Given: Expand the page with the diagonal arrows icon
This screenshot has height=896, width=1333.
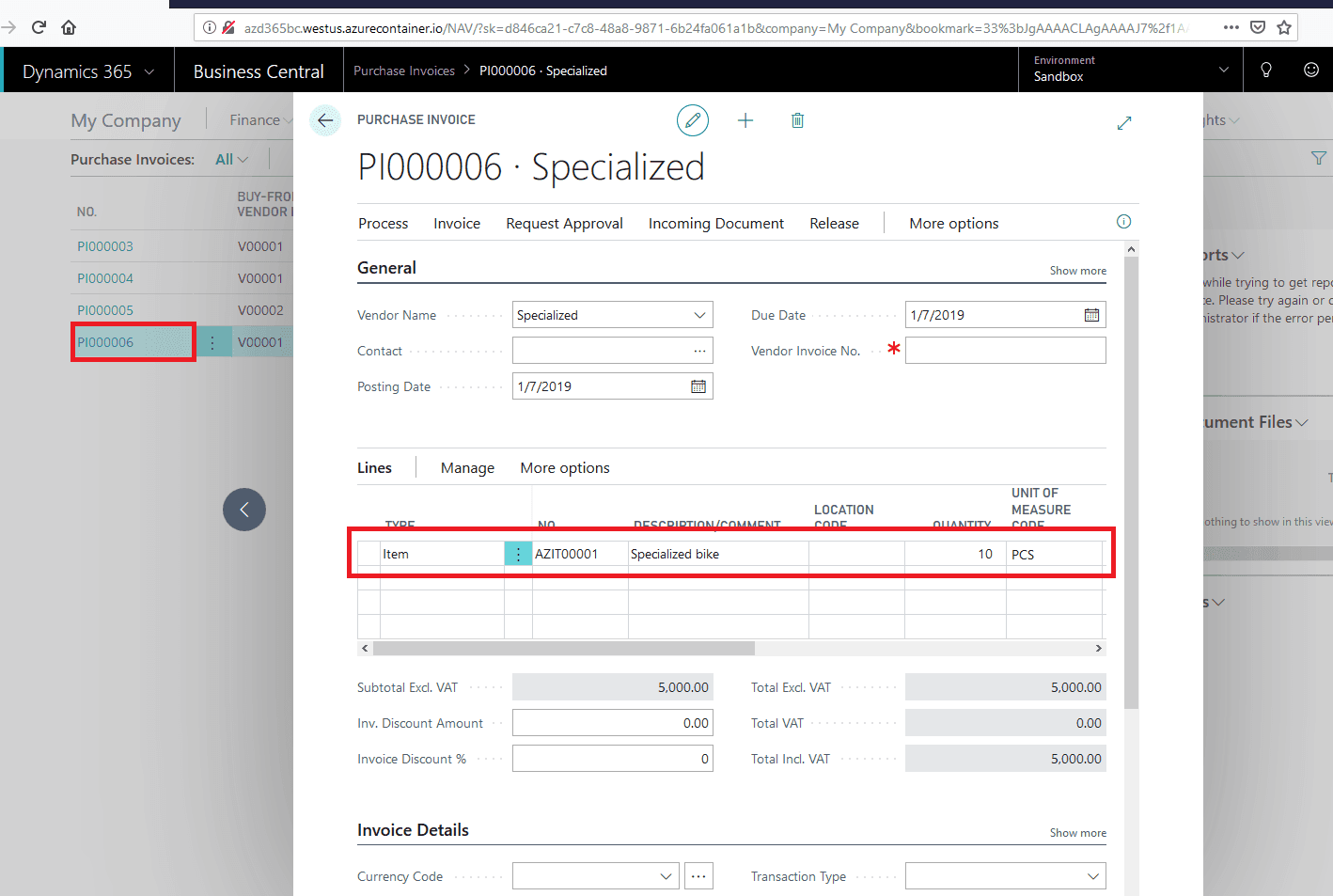Looking at the screenshot, I should click(x=1124, y=123).
